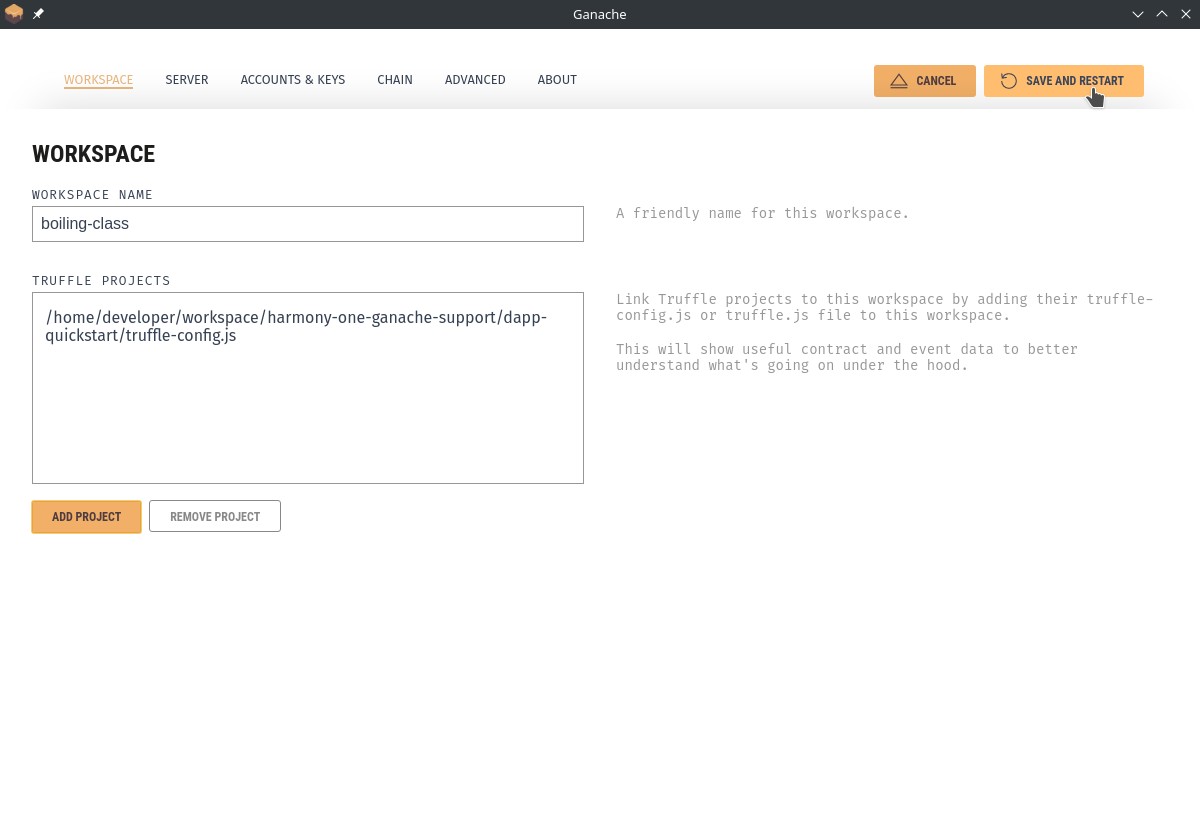Remove the selected Truffle project
The image size is (1200, 829).
pos(215,517)
